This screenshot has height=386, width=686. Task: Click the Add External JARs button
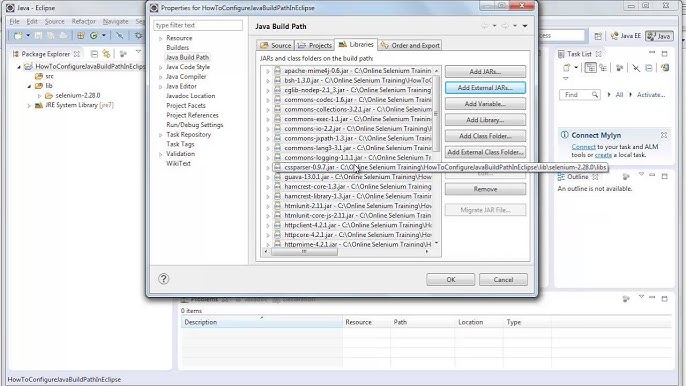pyautogui.click(x=485, y=88)
